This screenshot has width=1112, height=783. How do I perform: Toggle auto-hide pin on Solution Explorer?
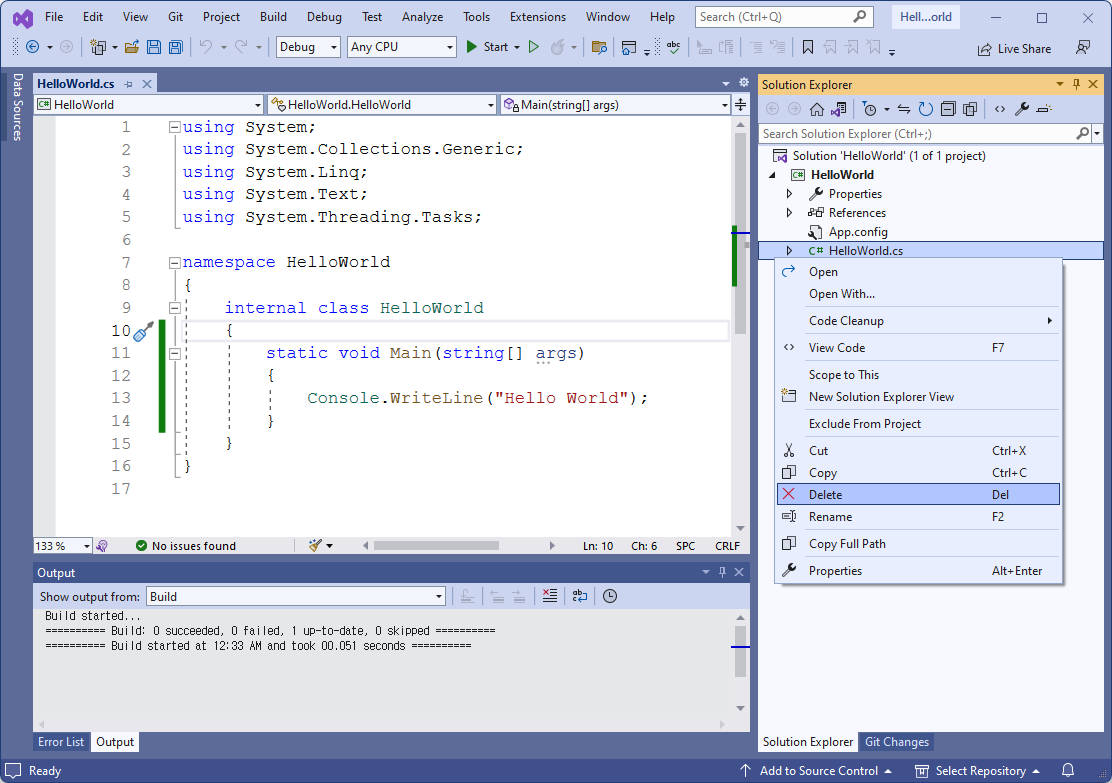[x=1077, y=84]
